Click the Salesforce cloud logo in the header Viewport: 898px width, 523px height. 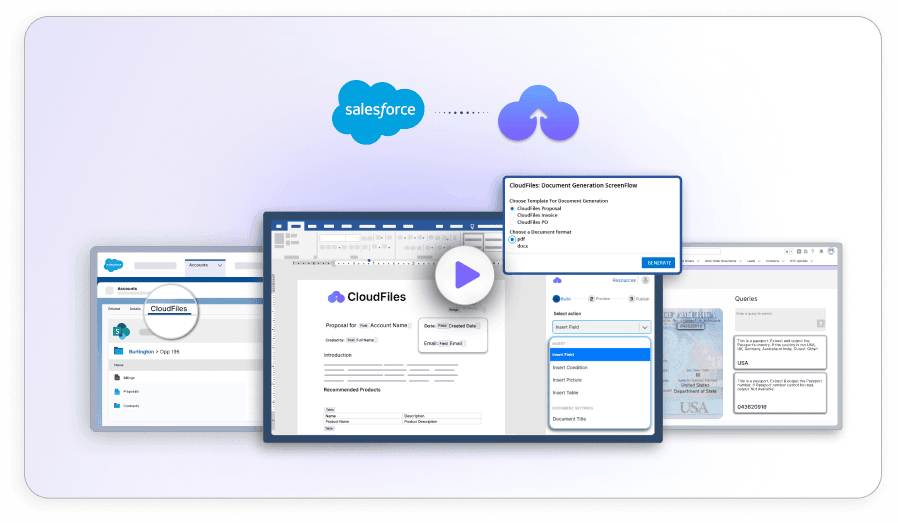(x=378, y=112)
